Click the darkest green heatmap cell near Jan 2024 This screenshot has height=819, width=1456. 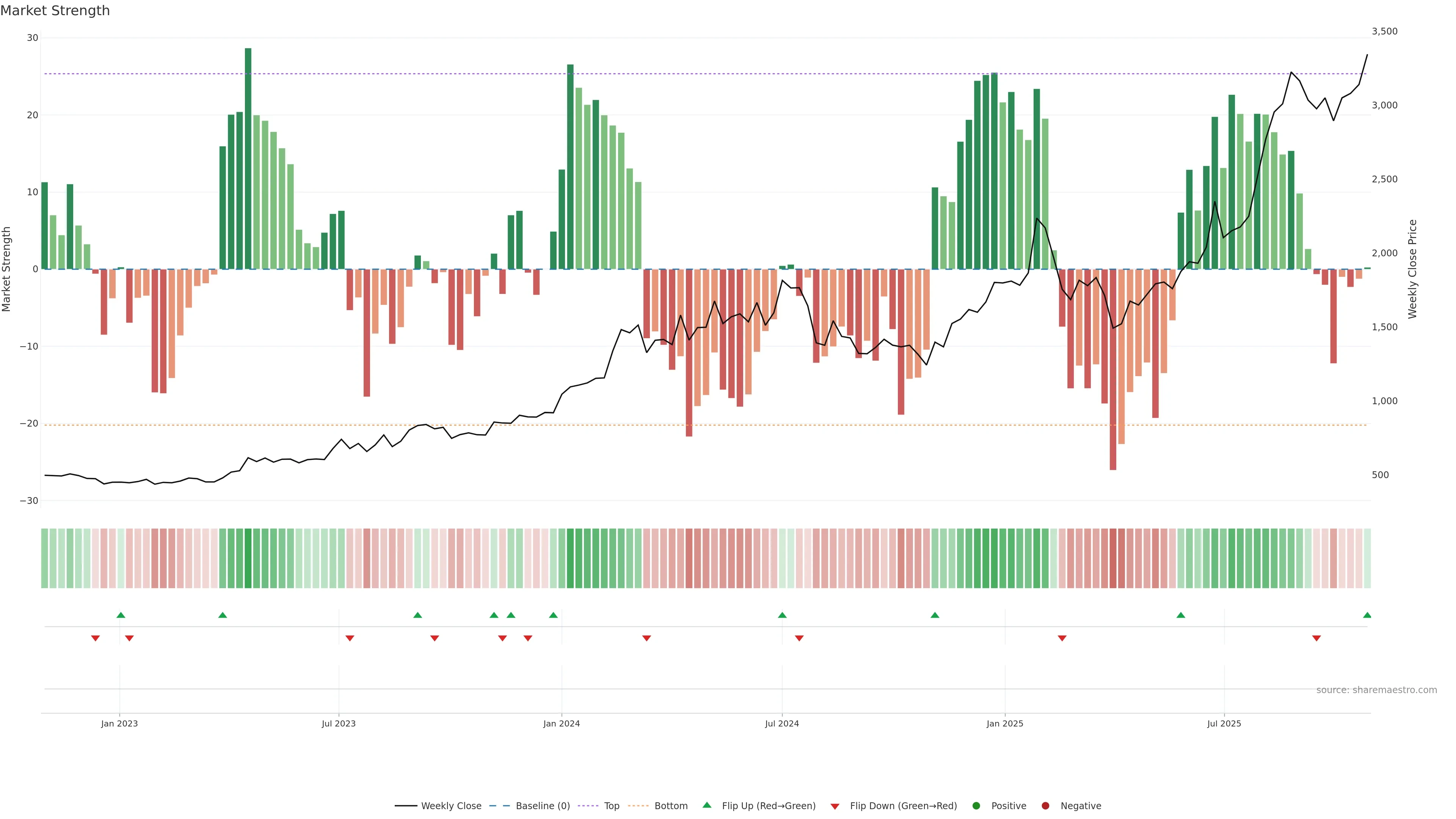(x=570, y=558)
